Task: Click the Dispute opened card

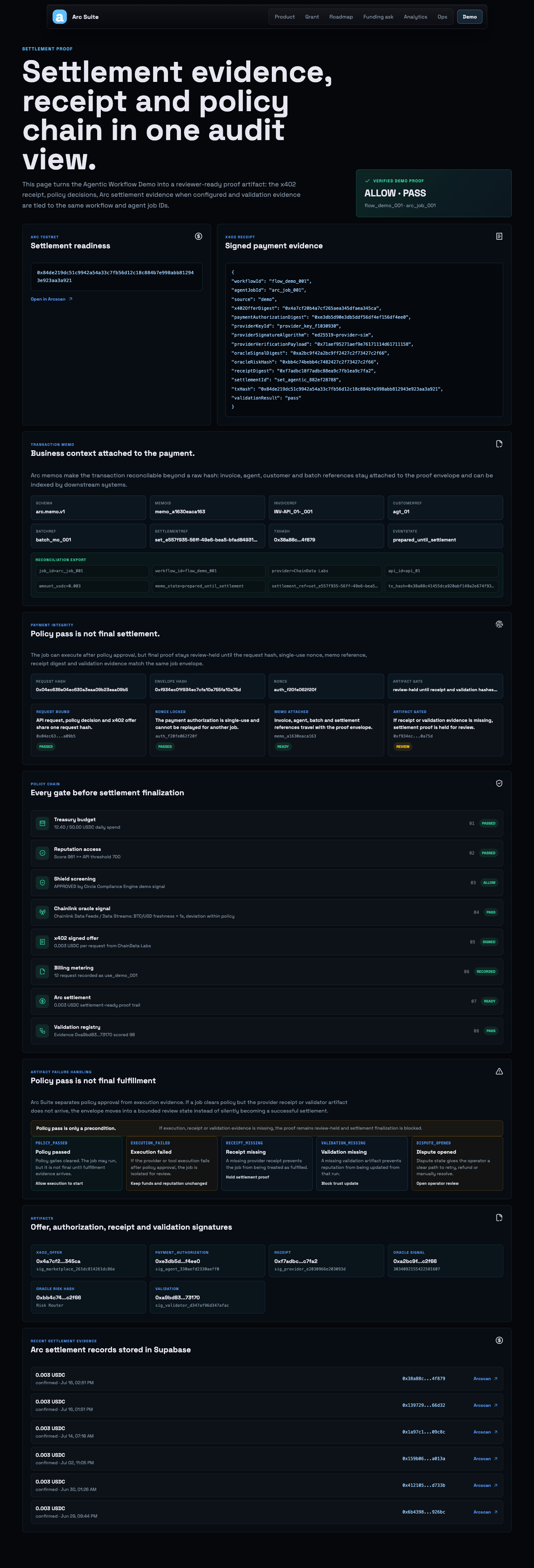Action: pyautogui.click(x=457, y=1163)
